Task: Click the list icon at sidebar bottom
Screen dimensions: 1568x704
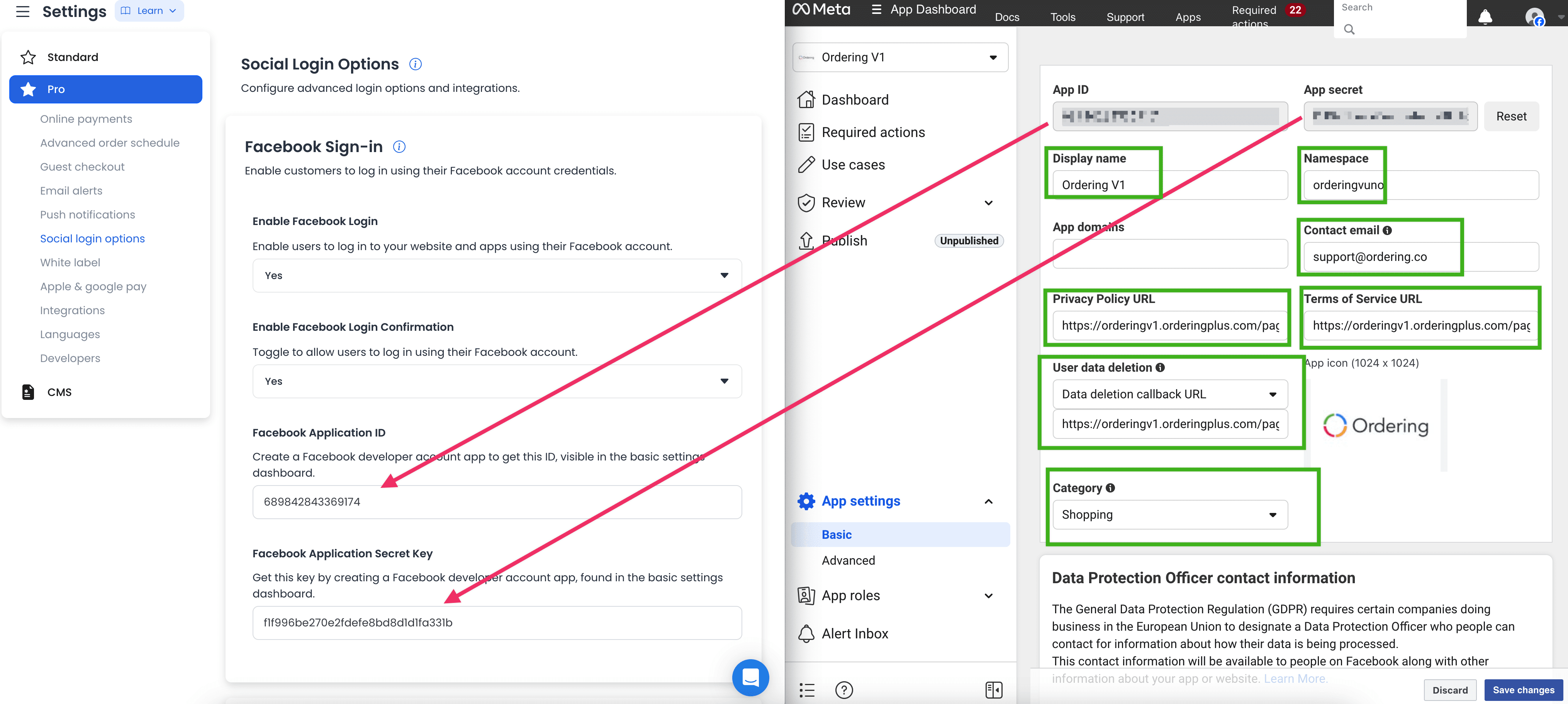Action: [806, 690]
